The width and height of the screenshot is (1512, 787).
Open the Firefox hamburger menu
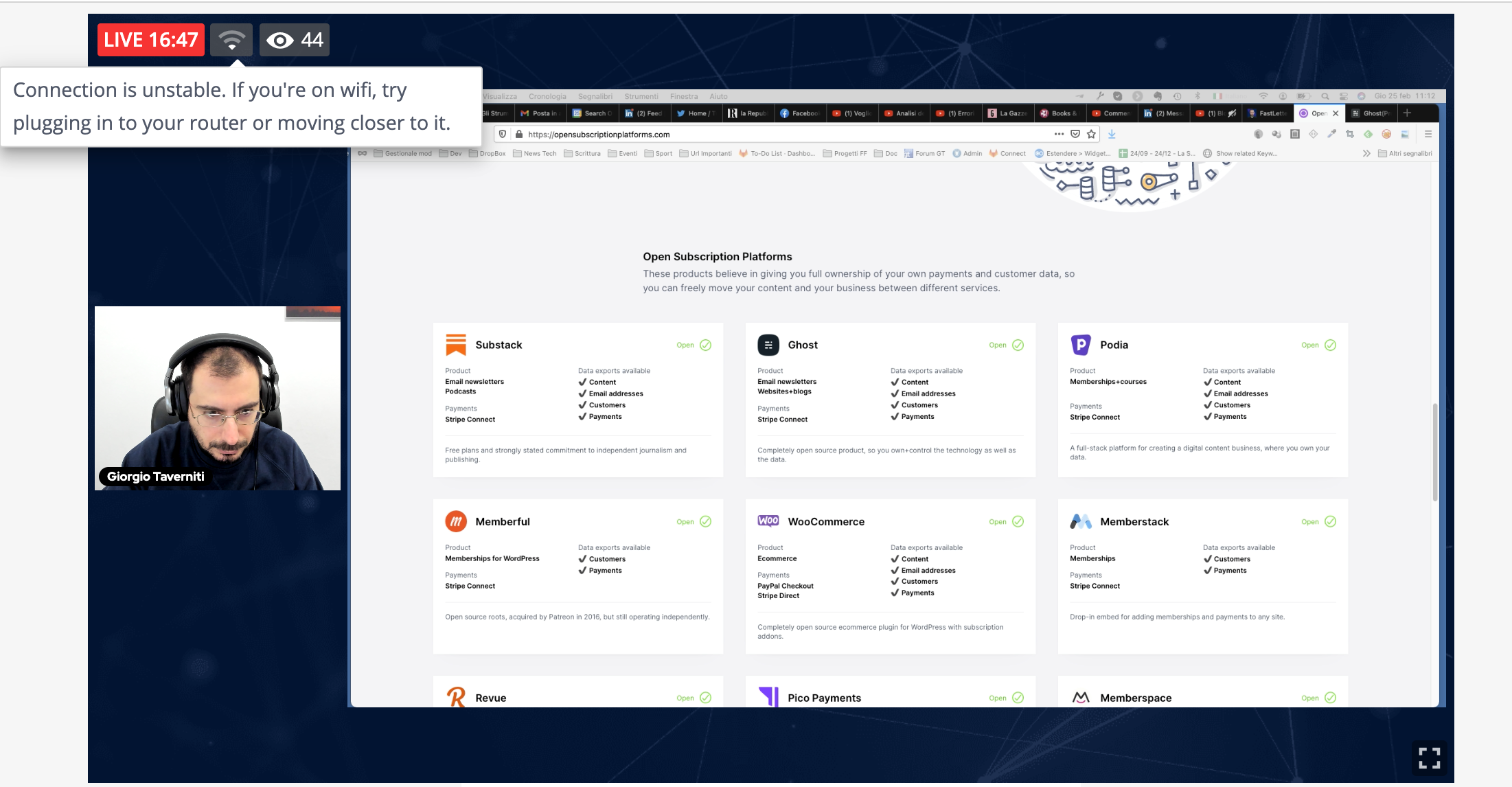pyautogui.click(x=1428, y=134)
